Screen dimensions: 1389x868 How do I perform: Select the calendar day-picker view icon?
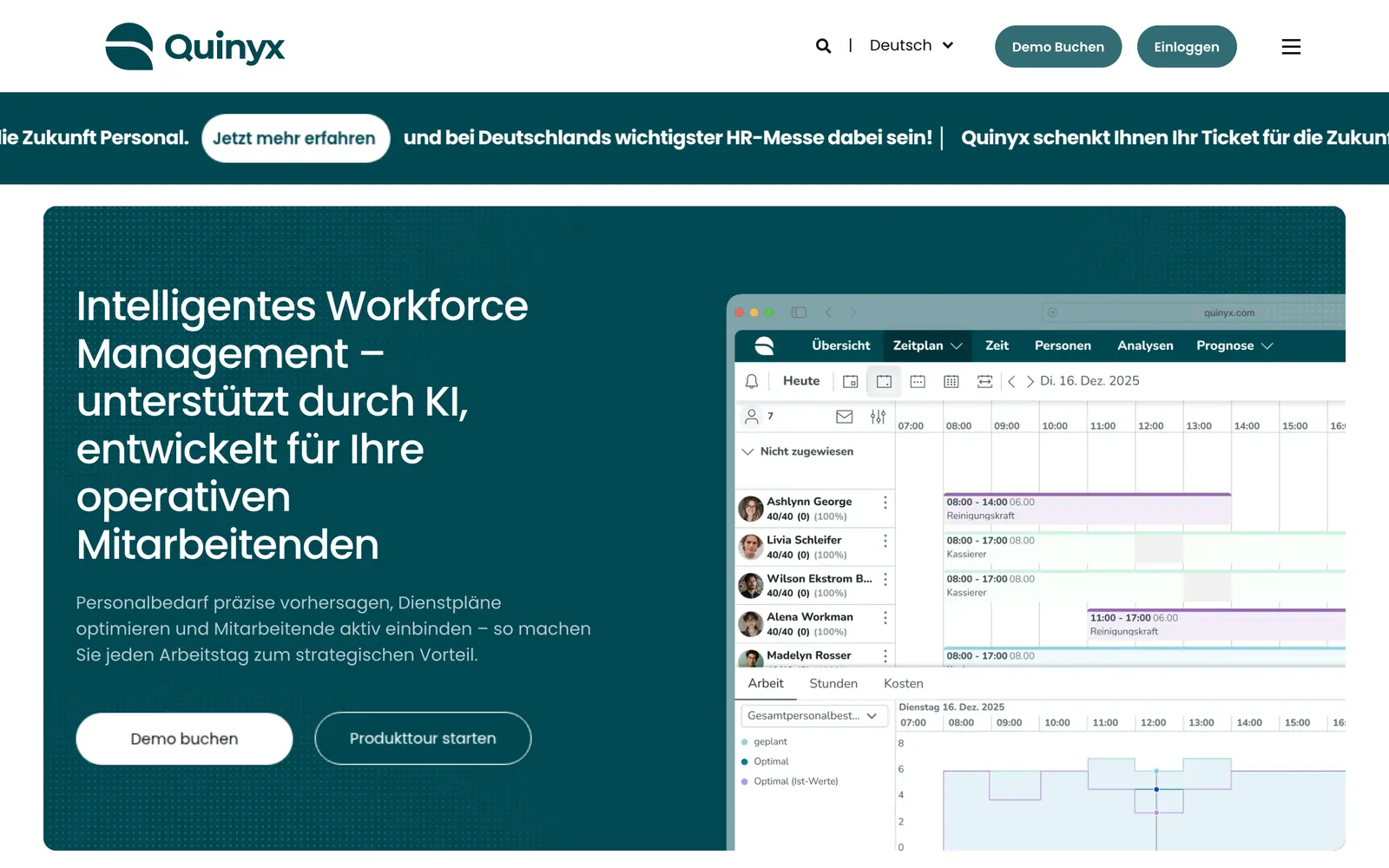click(850, 381)
